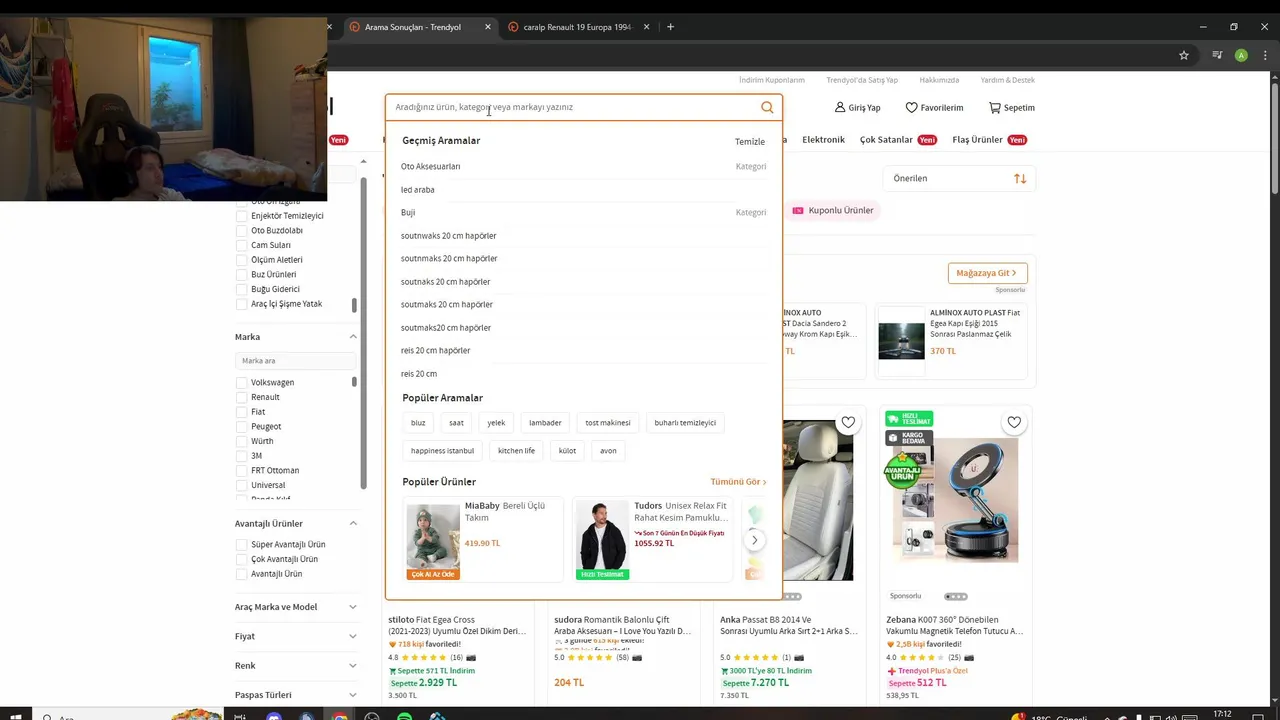The image size is (1280, 720).
Task: Expand the Renk filter section
Action: pos(353,665)
